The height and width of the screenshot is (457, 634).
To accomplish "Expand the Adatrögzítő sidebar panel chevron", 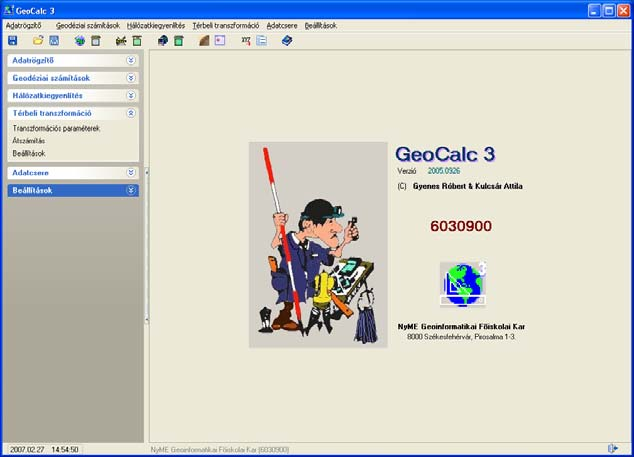I will (x=131, y=60).
